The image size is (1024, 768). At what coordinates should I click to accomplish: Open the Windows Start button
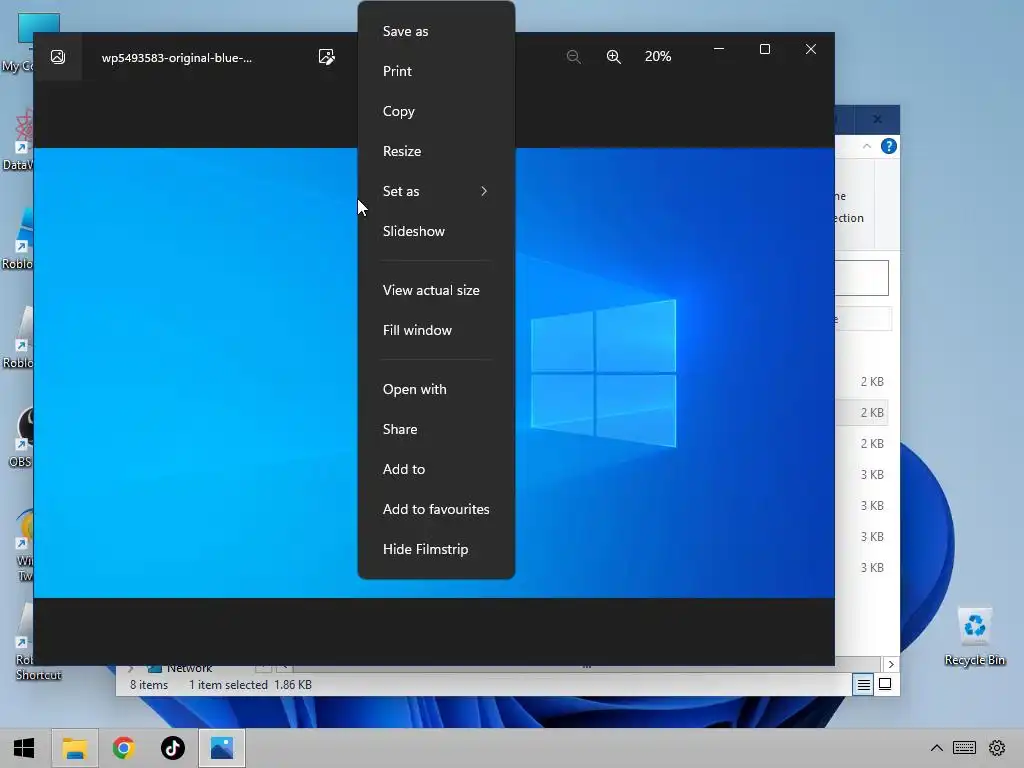tap(24, 748)
